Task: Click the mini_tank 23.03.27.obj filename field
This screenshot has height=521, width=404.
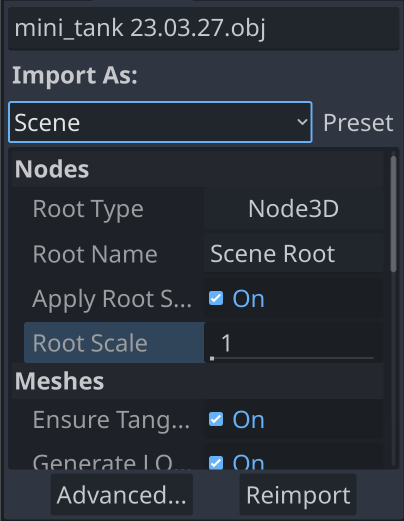Action: pyautogui.click(x=204, y=28)
